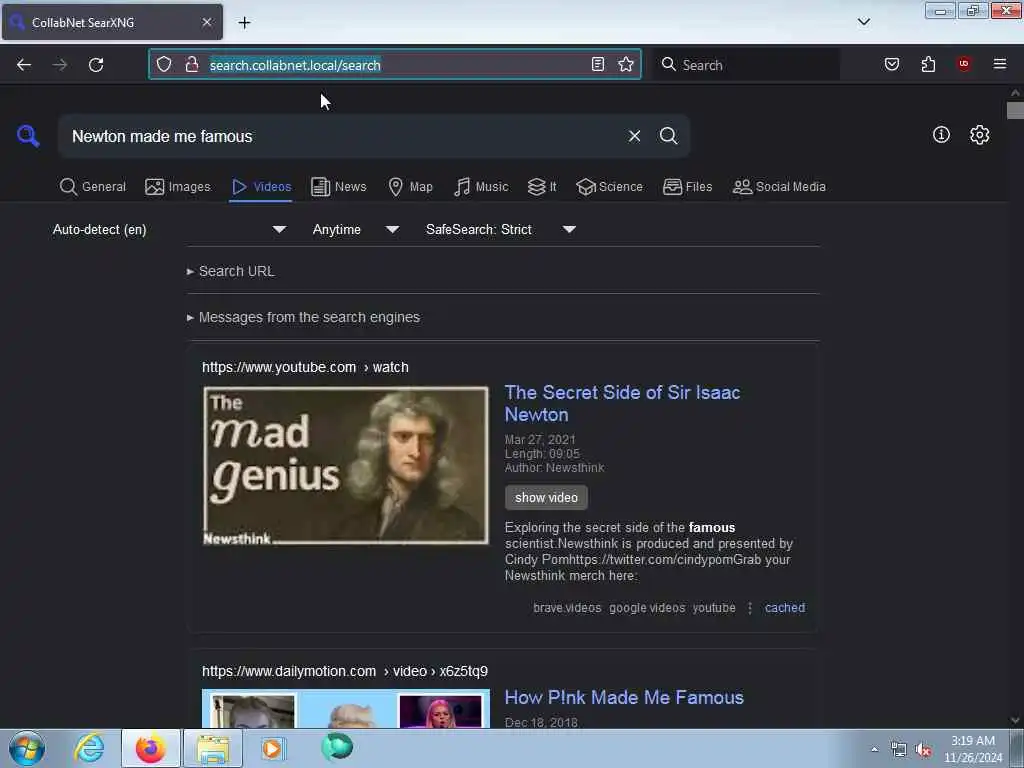Expand Messages from the search engines
The height and width of the screenshot is (768, 1024).
coord(303,317)
